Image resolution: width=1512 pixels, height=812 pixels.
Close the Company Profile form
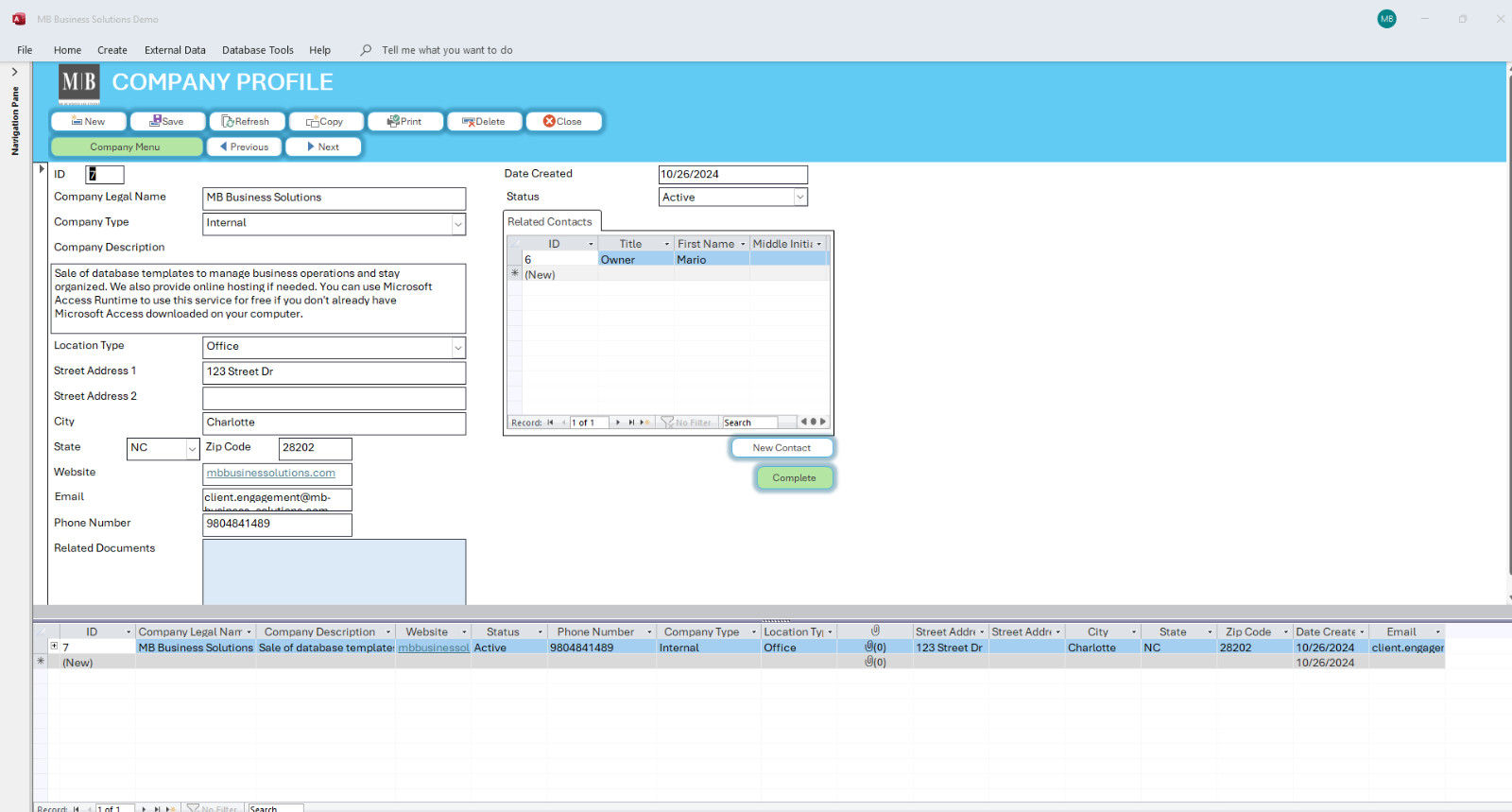coord(564,121)
